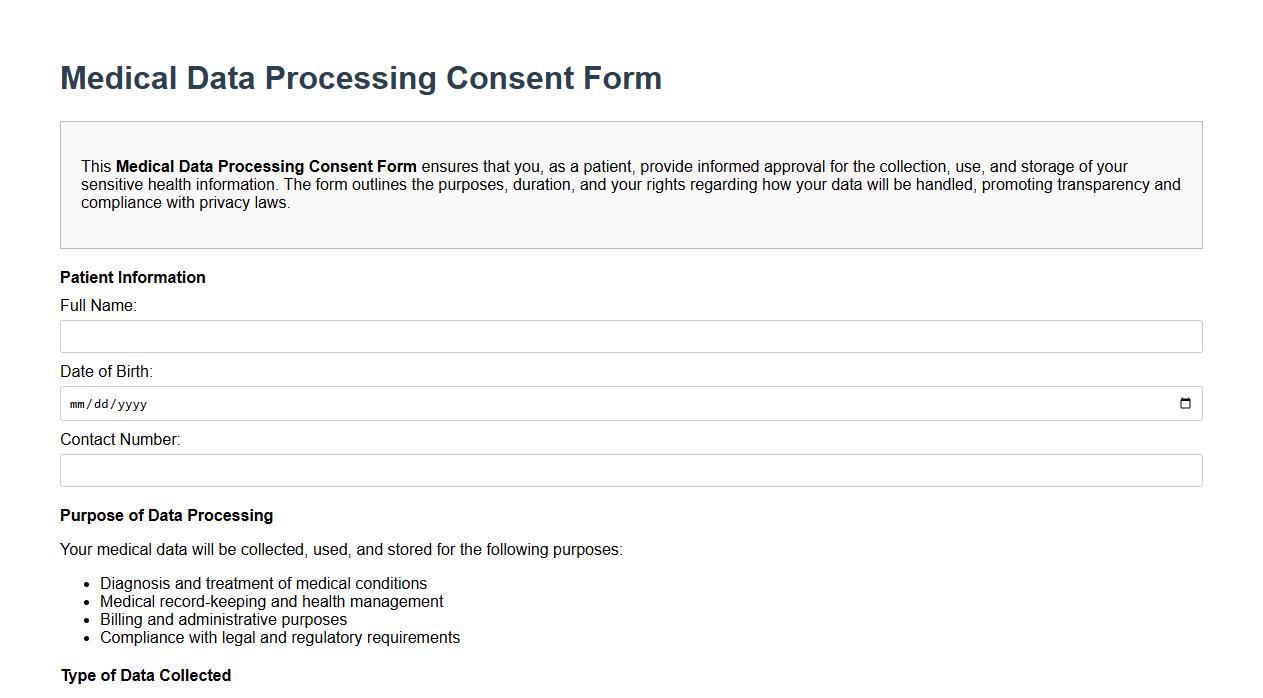Screen dimensions: 1263x698
Task: Click the Type of Data Collected heading
Action: pos(146,675)
